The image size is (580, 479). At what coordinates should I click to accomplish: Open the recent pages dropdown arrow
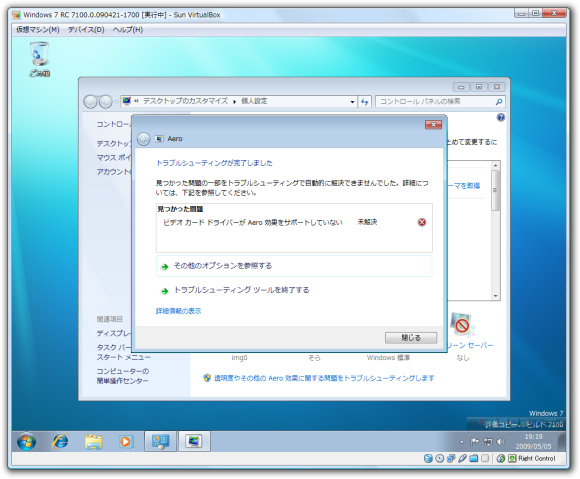pos(117,102)
